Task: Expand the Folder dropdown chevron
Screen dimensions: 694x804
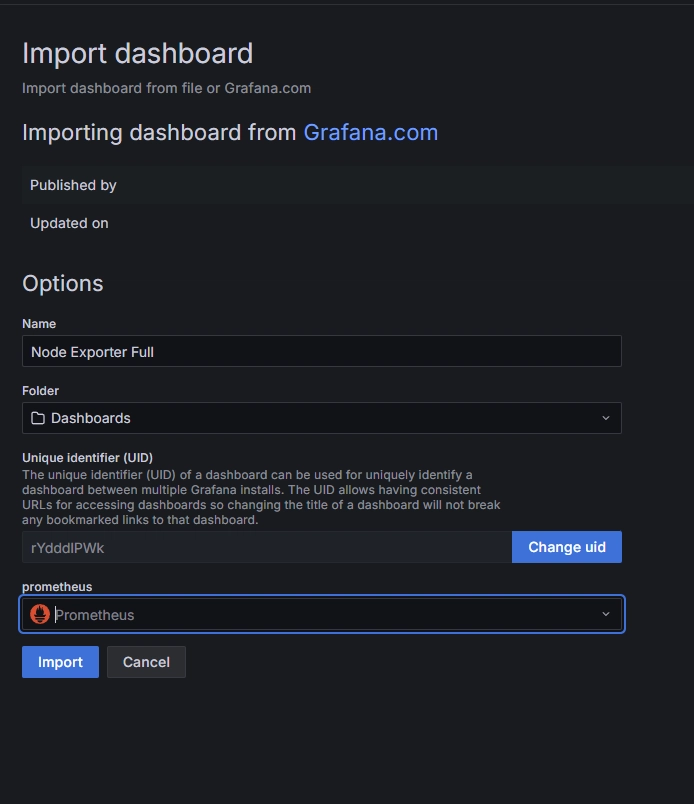Action: [x=606, y=418]
